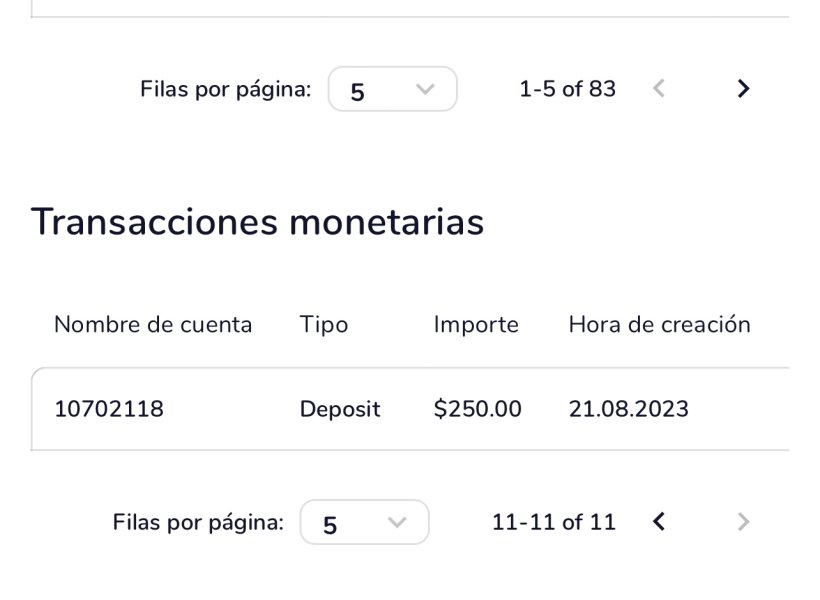
Task: Go to next page of the 1-5 of 83 table
Action: 743,89
